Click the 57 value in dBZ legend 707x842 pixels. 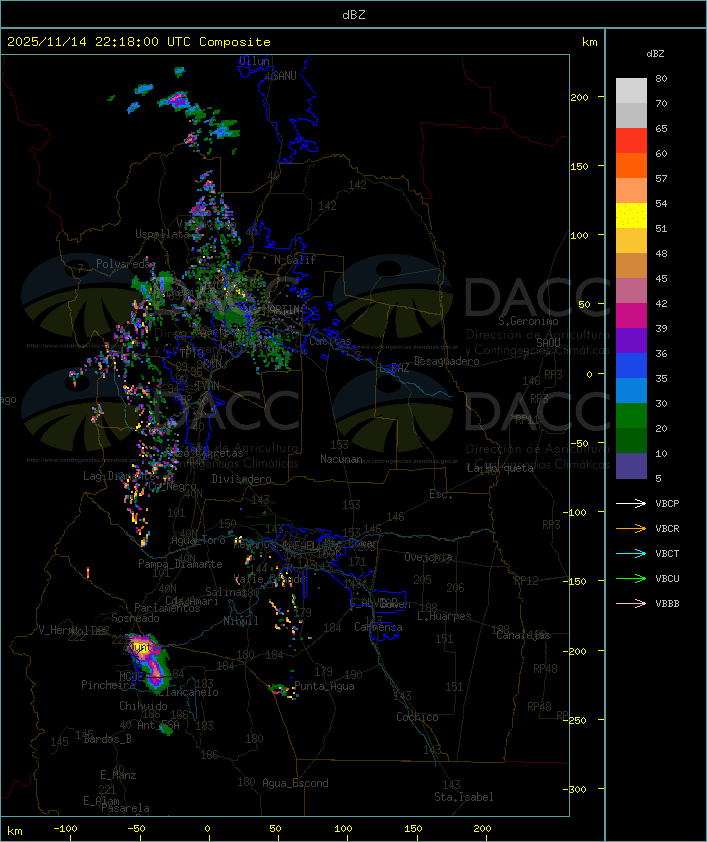pyautogui.click(x=661, y=178)
